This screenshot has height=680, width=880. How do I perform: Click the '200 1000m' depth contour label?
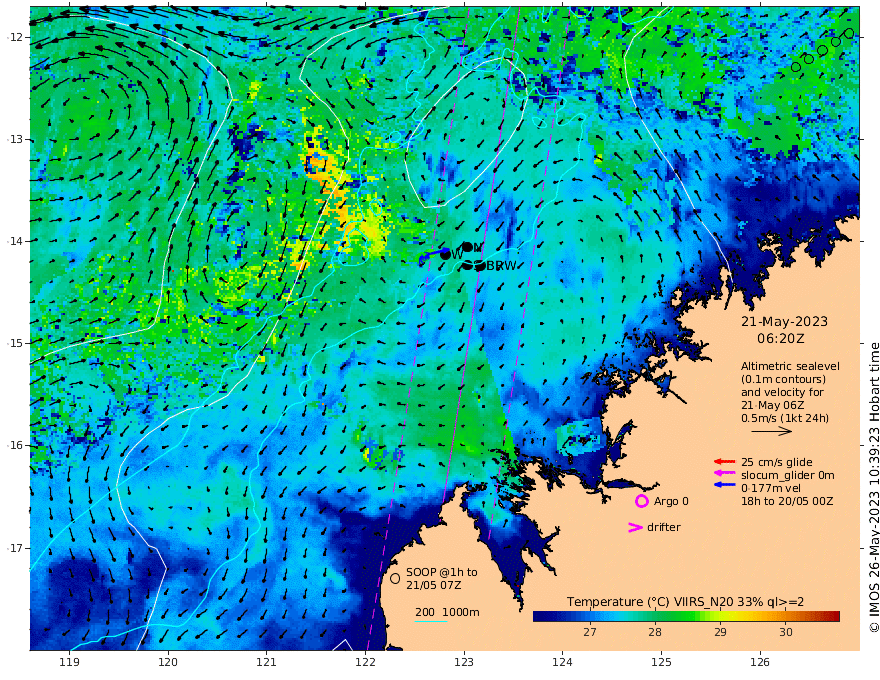pos(447,612)
